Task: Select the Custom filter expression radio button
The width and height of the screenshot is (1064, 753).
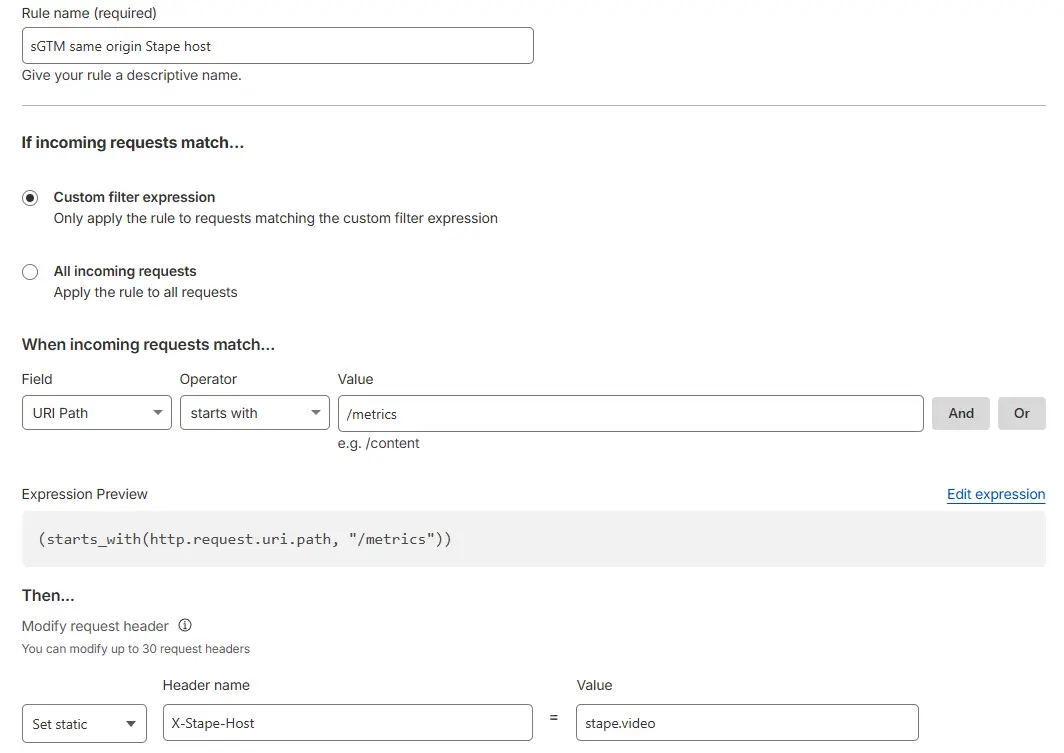Action: [30, 198]
